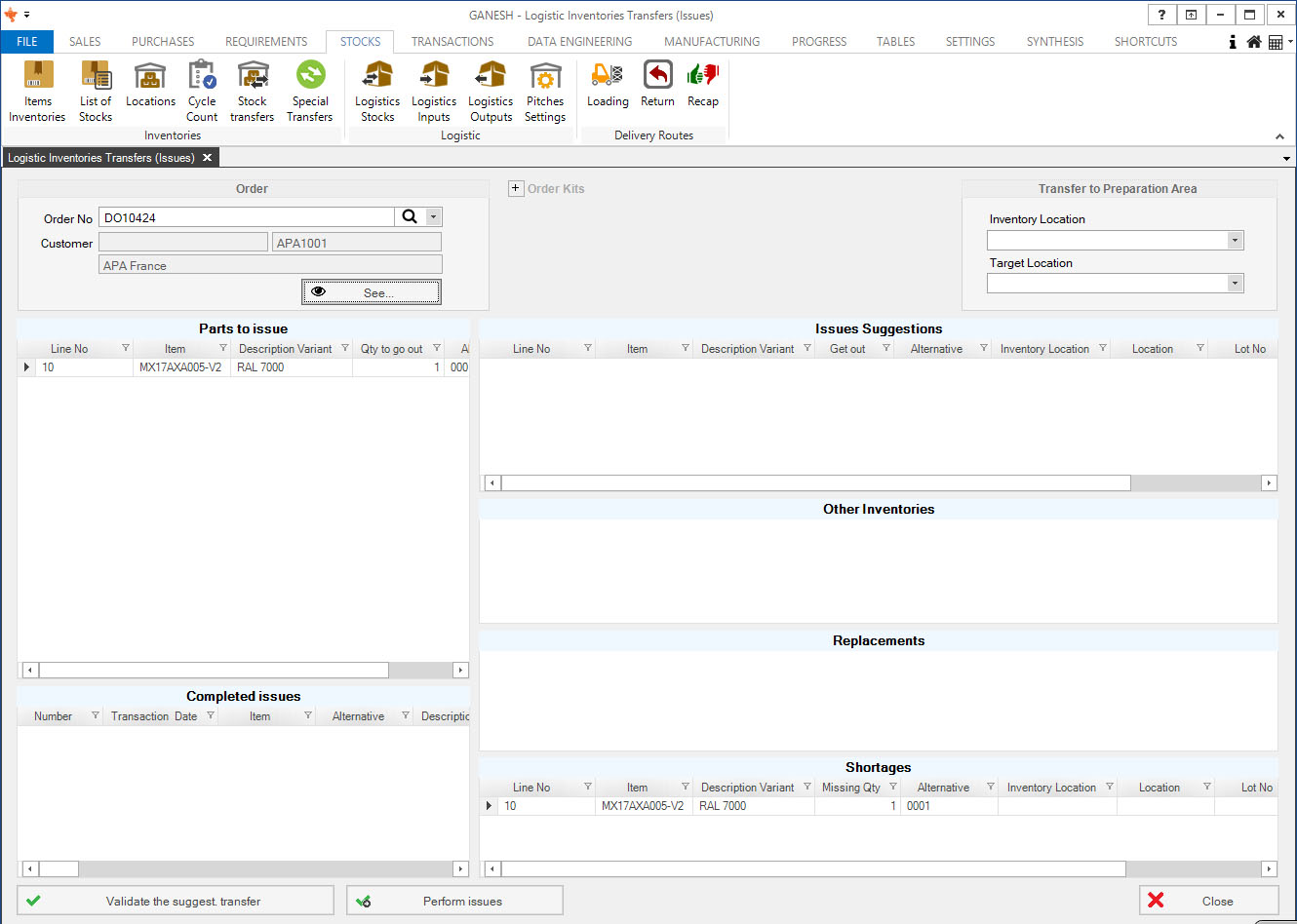Click the See... button with eye icon
Screen dimensions: 1297x924
(372, 292)
